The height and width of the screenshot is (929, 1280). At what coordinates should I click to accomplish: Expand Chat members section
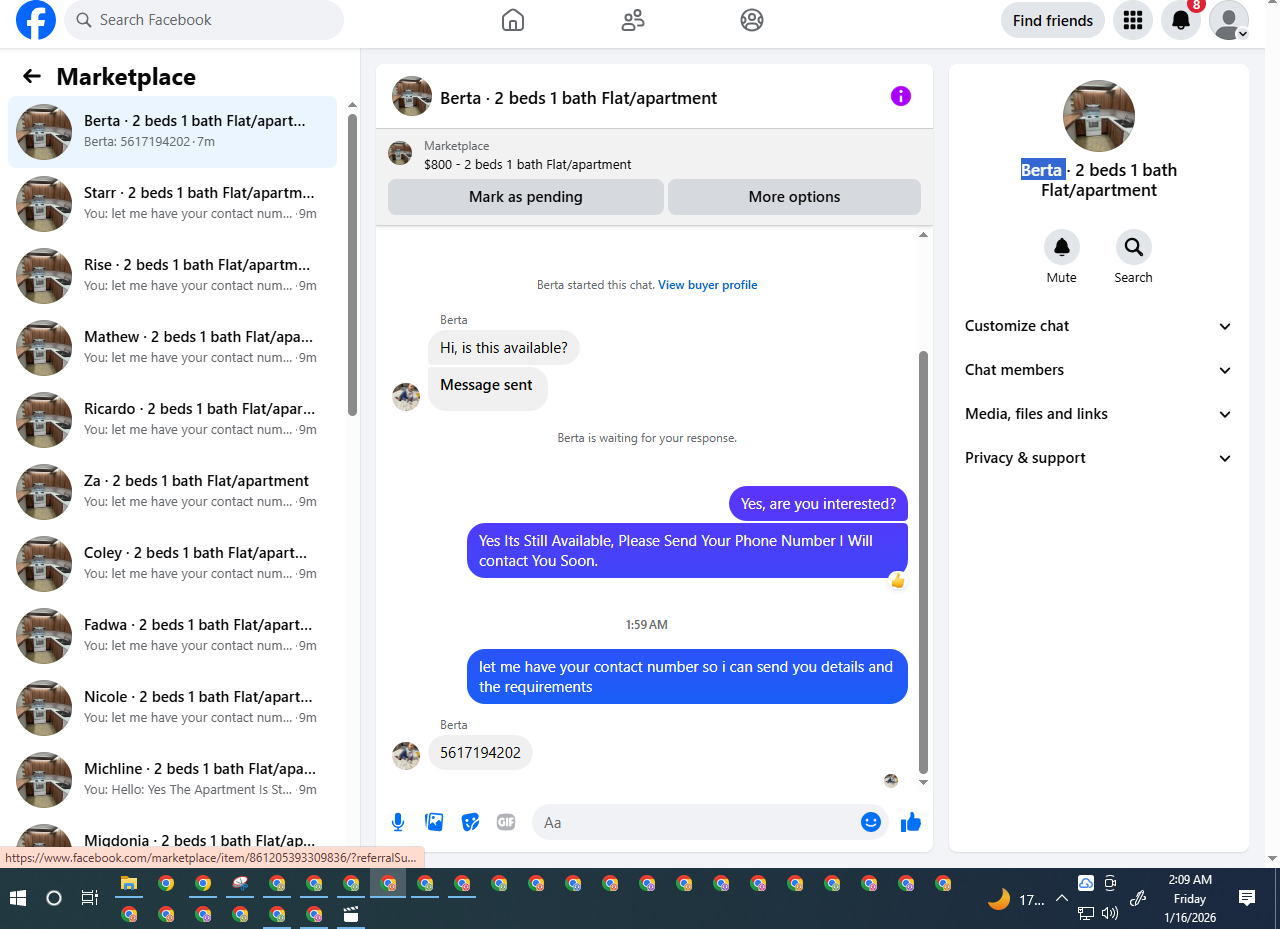tap(1099, 370)
